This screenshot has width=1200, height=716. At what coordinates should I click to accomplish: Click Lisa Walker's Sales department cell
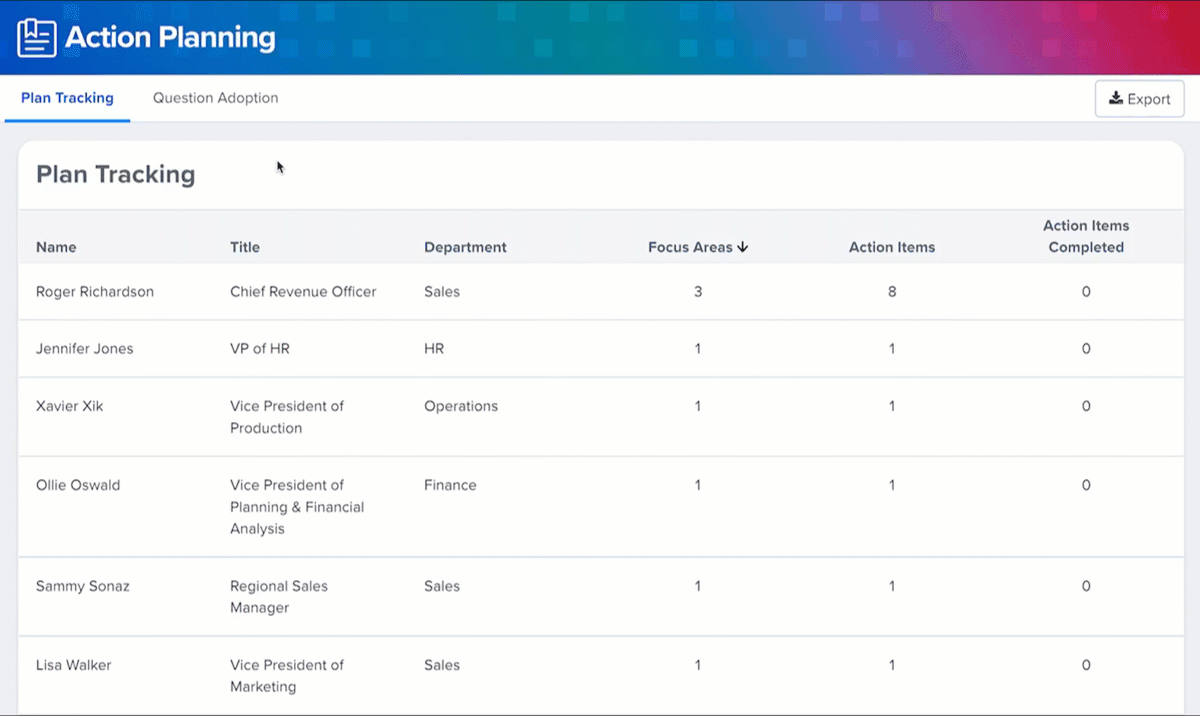[442, 665]
